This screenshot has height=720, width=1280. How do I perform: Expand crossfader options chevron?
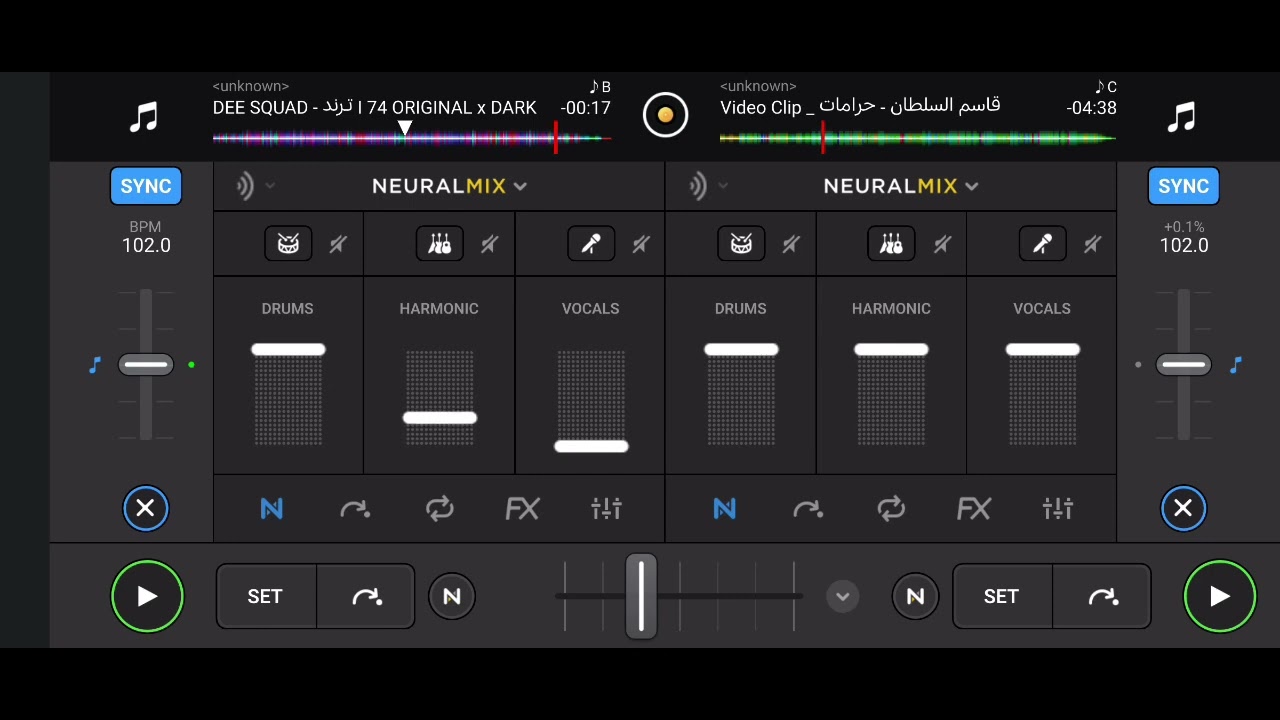point(843,597)
